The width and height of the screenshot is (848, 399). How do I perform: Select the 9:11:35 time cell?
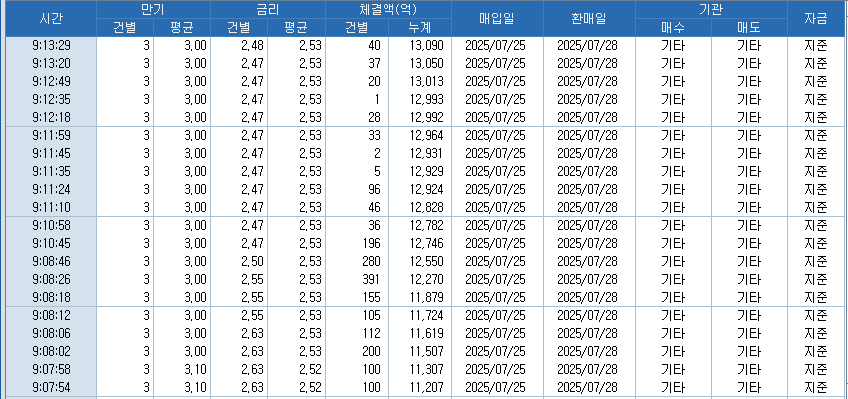(51, 171)
